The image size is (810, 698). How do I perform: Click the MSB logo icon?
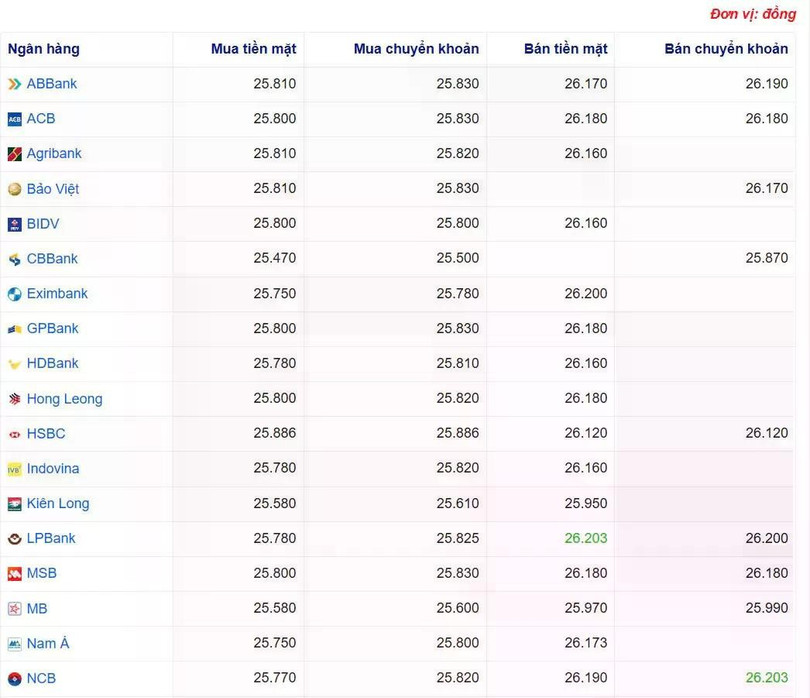pyautogui.click(x=14, y=573)
